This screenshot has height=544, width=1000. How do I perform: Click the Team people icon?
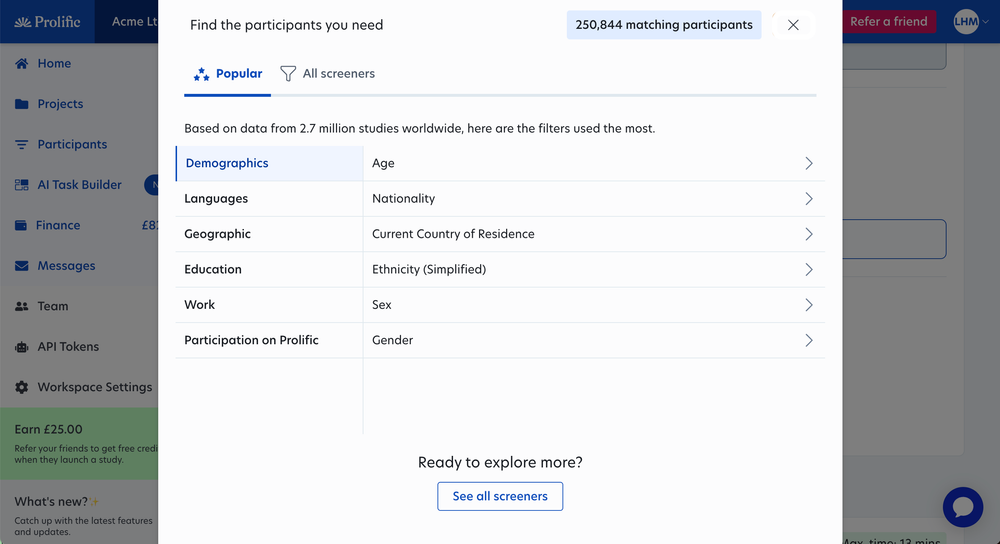pyautogui.click(x=22, y=306)
